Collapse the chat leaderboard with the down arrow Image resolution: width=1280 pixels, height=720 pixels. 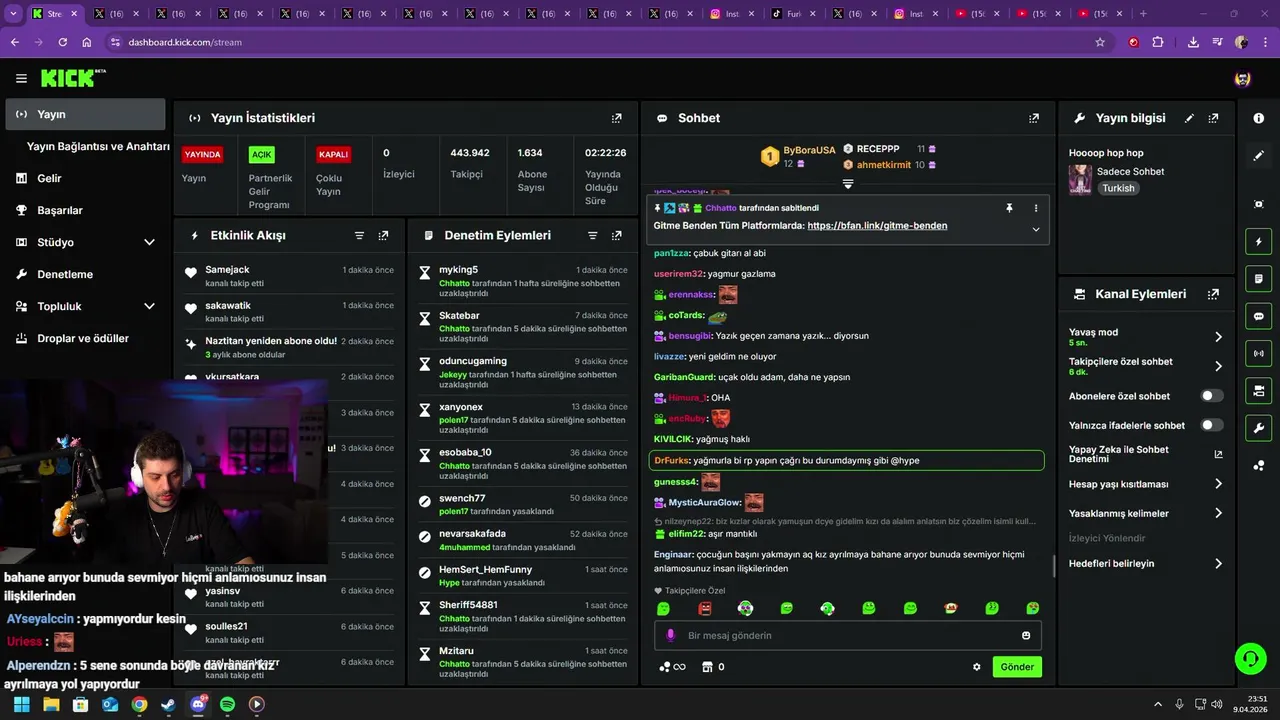(x=847, y=184)
